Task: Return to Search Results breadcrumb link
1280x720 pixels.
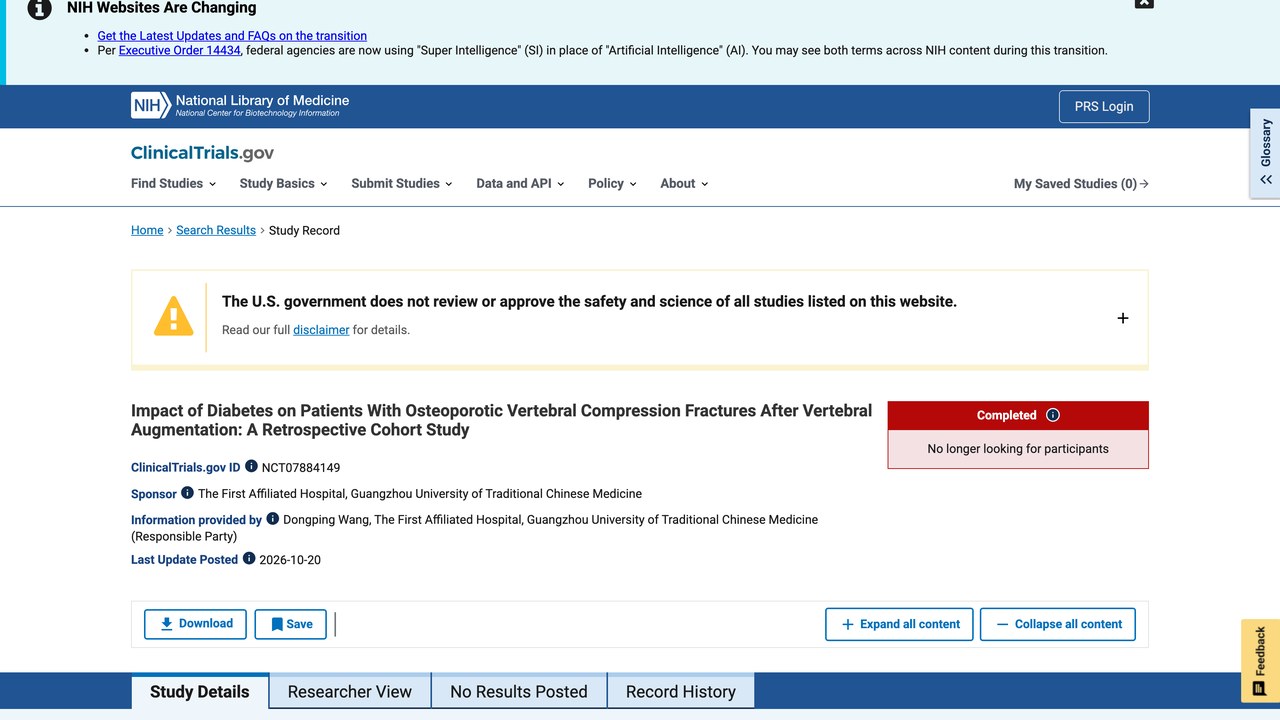Action: coord(216,230)
